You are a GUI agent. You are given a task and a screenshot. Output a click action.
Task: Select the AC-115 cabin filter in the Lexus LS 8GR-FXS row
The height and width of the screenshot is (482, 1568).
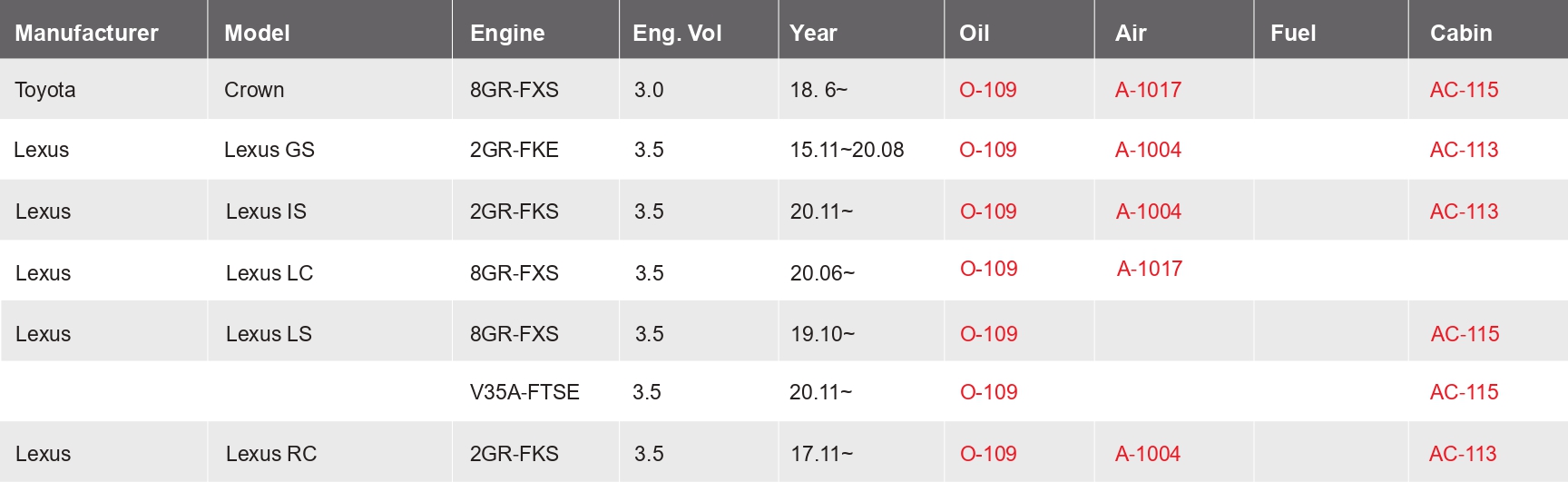tap(1465, 334)
